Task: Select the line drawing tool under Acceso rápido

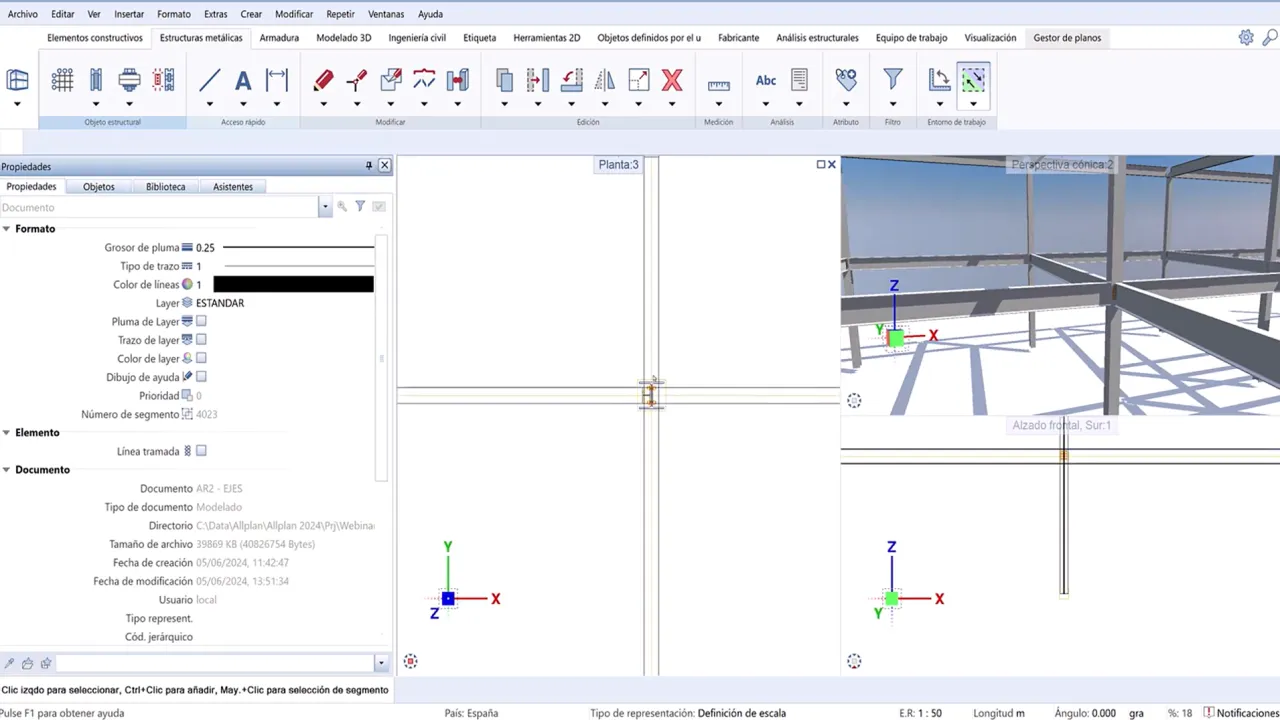Action: point(209,80)
